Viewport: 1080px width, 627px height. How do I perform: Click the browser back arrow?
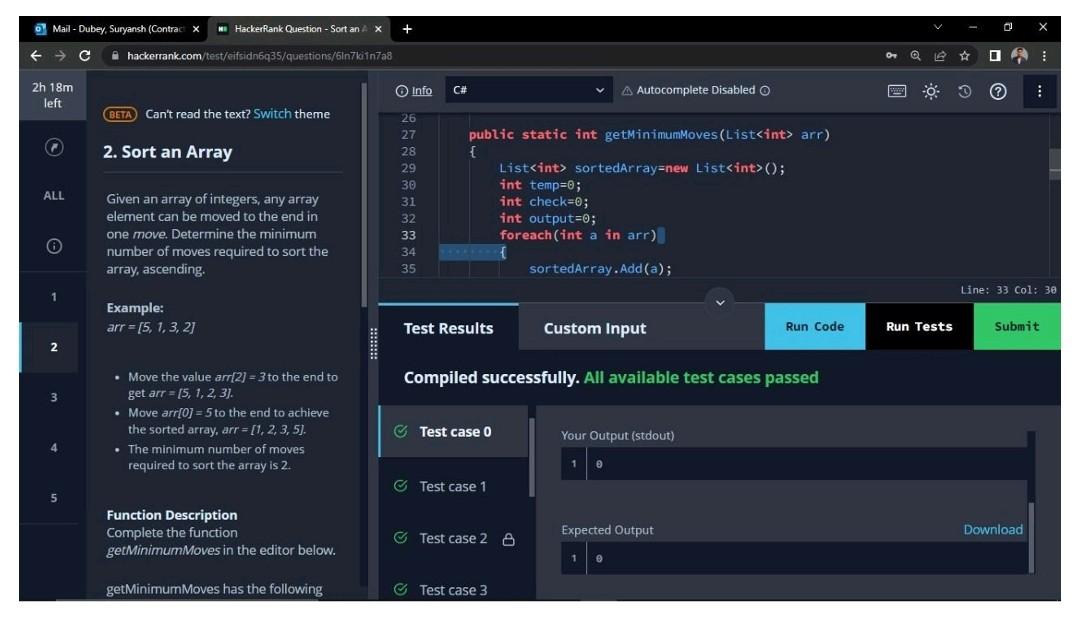tap(36, 56)
